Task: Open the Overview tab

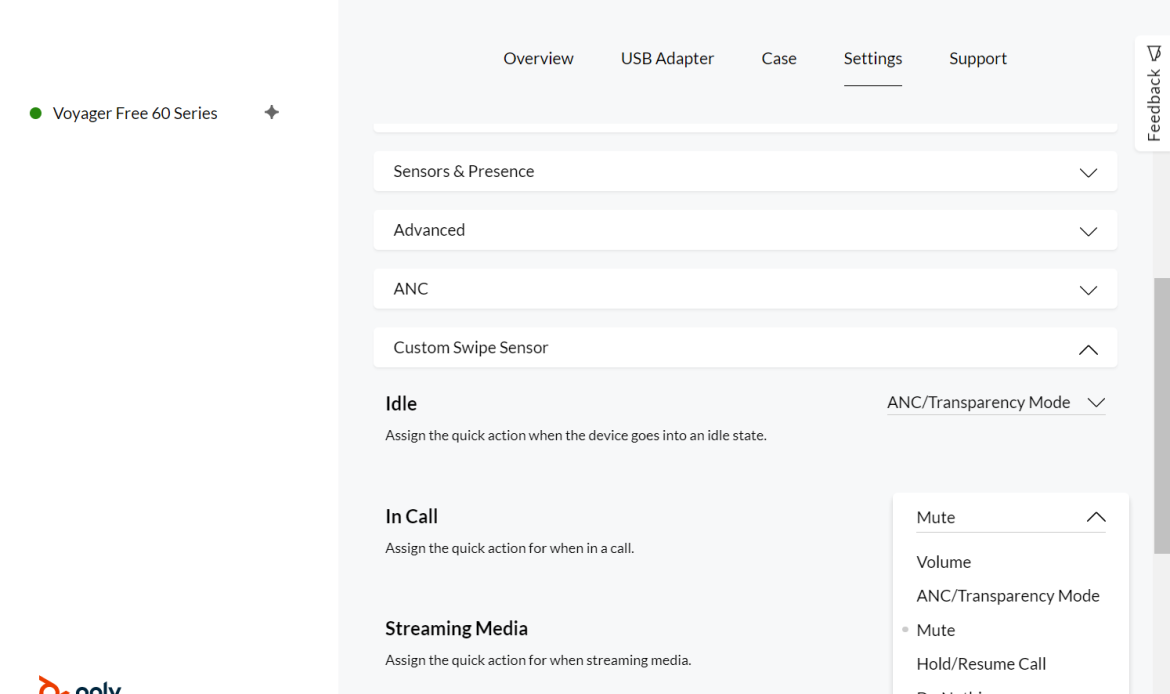Action: (538, 58)
